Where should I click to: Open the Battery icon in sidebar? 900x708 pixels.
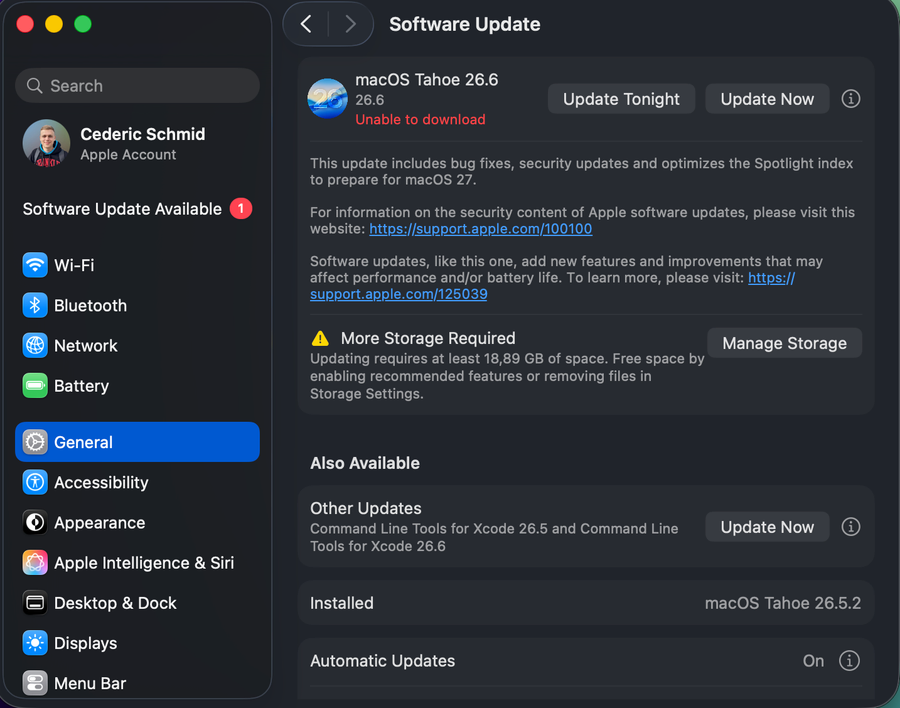pos(35,386)
